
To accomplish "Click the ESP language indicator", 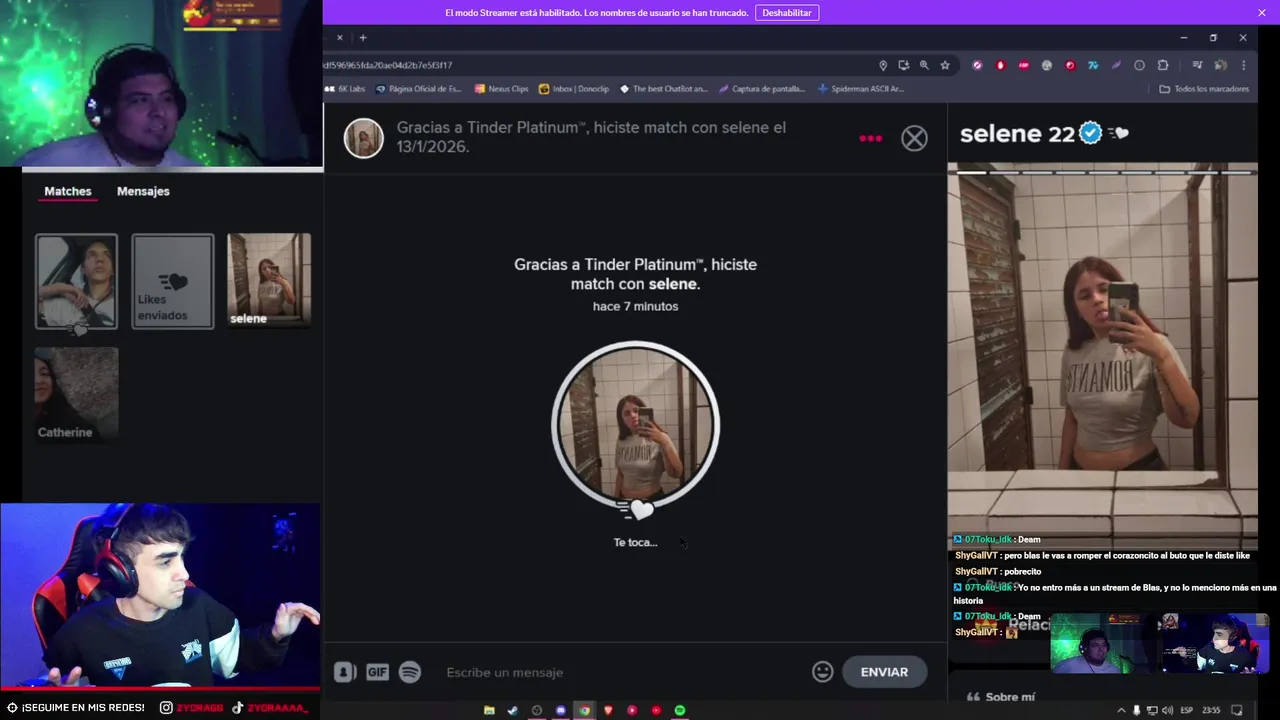I will pos(1186,710).
